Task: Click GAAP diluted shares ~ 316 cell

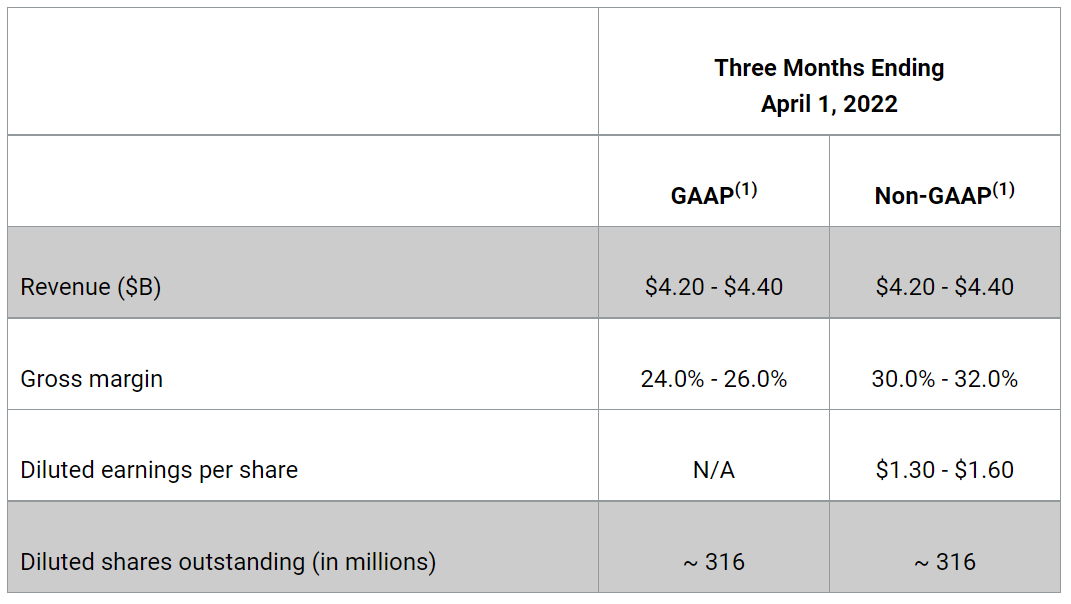Action: point(714,562)
